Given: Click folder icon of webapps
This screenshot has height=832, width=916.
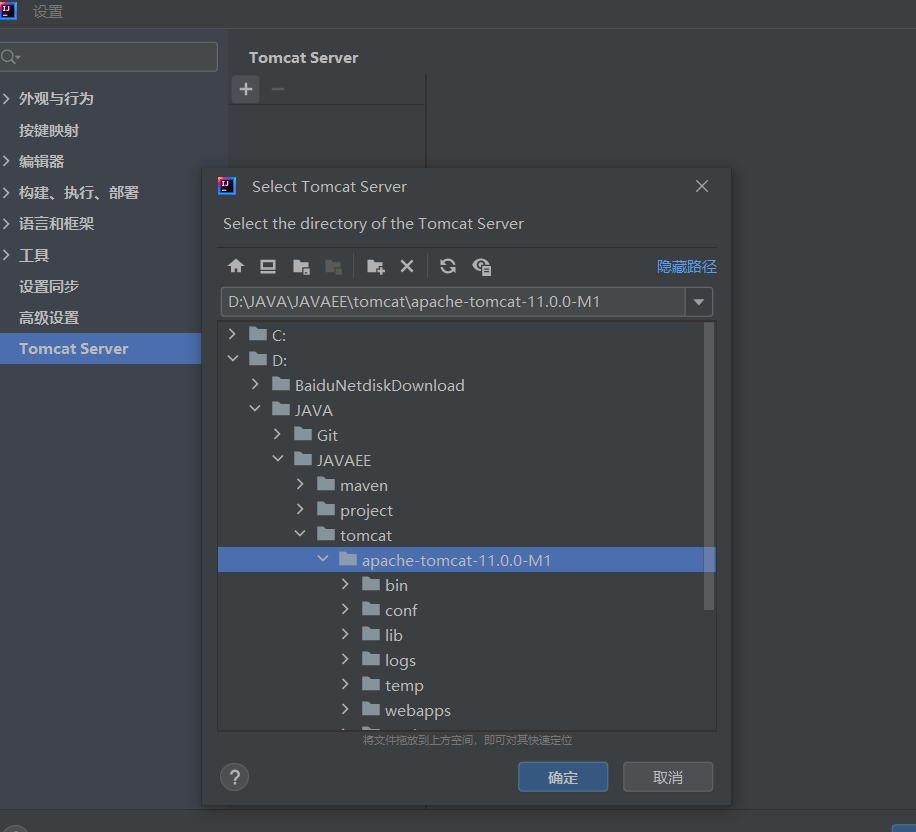Looking at the screenshot, I should pyautogui.click(x=371, y=709).
